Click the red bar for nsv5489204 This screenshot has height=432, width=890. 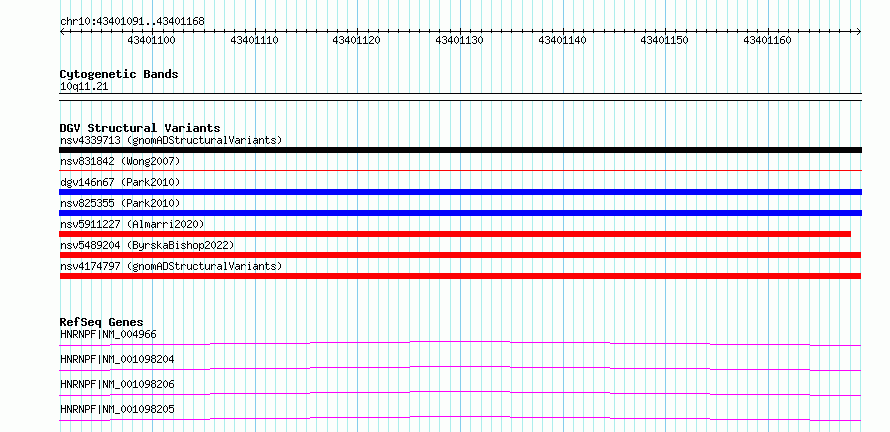pos(460,255)
